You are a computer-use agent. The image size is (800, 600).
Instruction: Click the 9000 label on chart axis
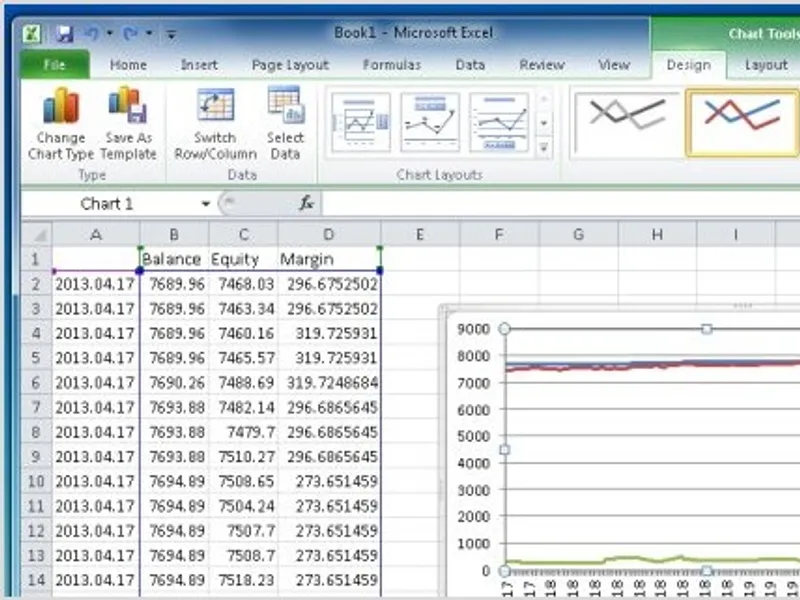point(473,329)
